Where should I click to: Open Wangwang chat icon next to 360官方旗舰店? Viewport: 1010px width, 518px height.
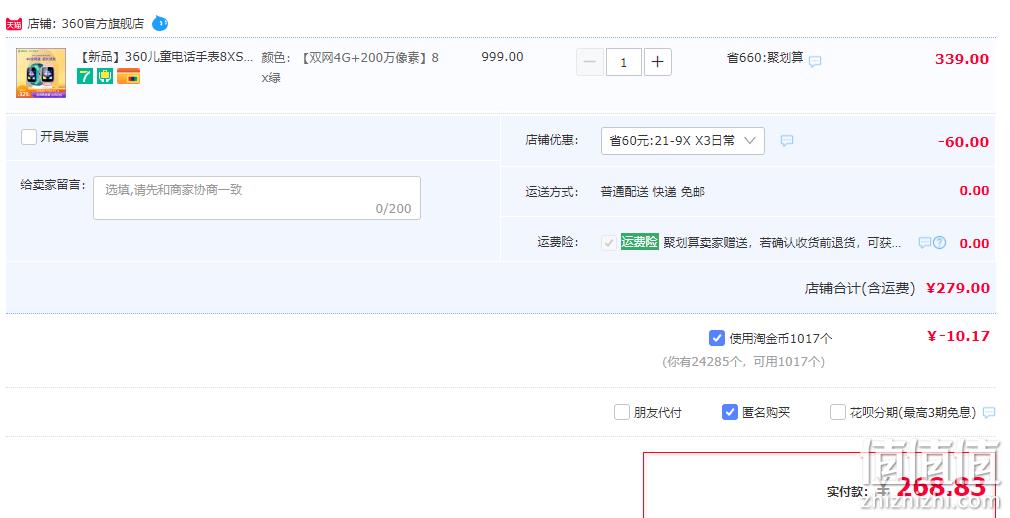click(160, 24)
